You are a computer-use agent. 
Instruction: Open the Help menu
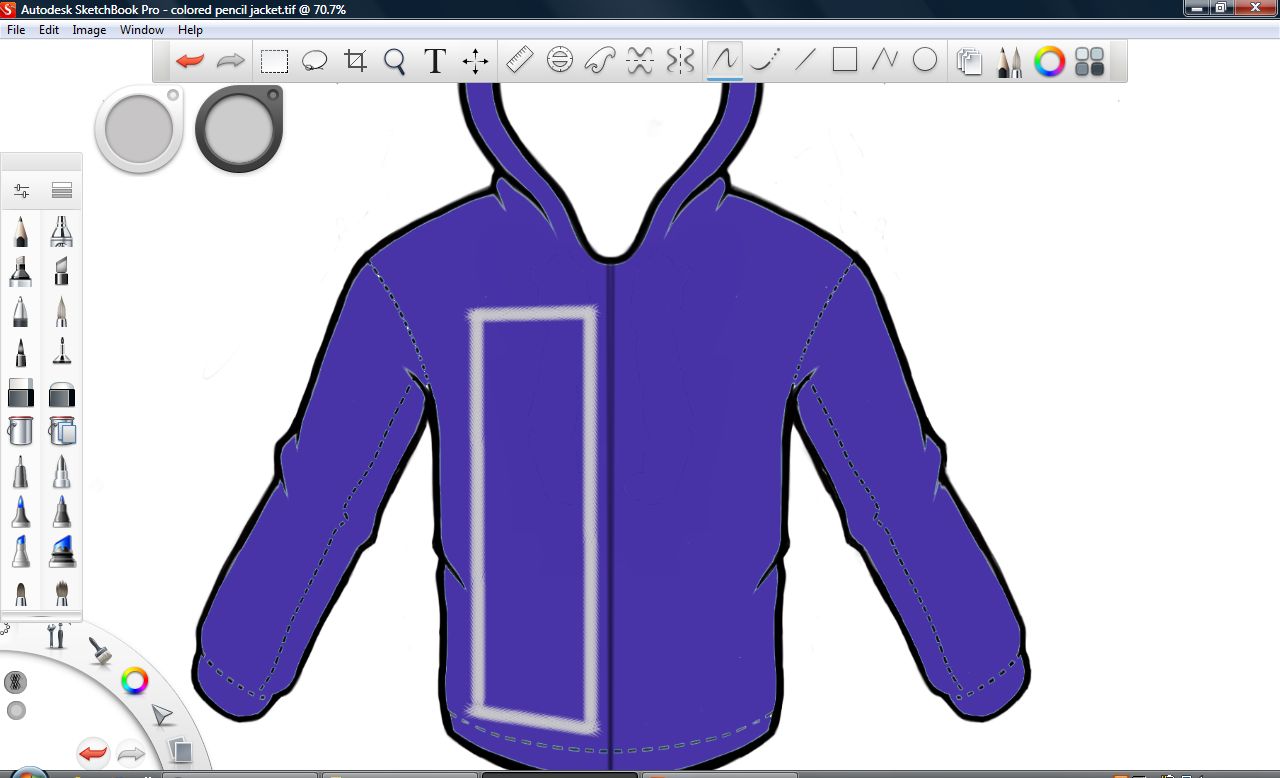pos(190,30)
